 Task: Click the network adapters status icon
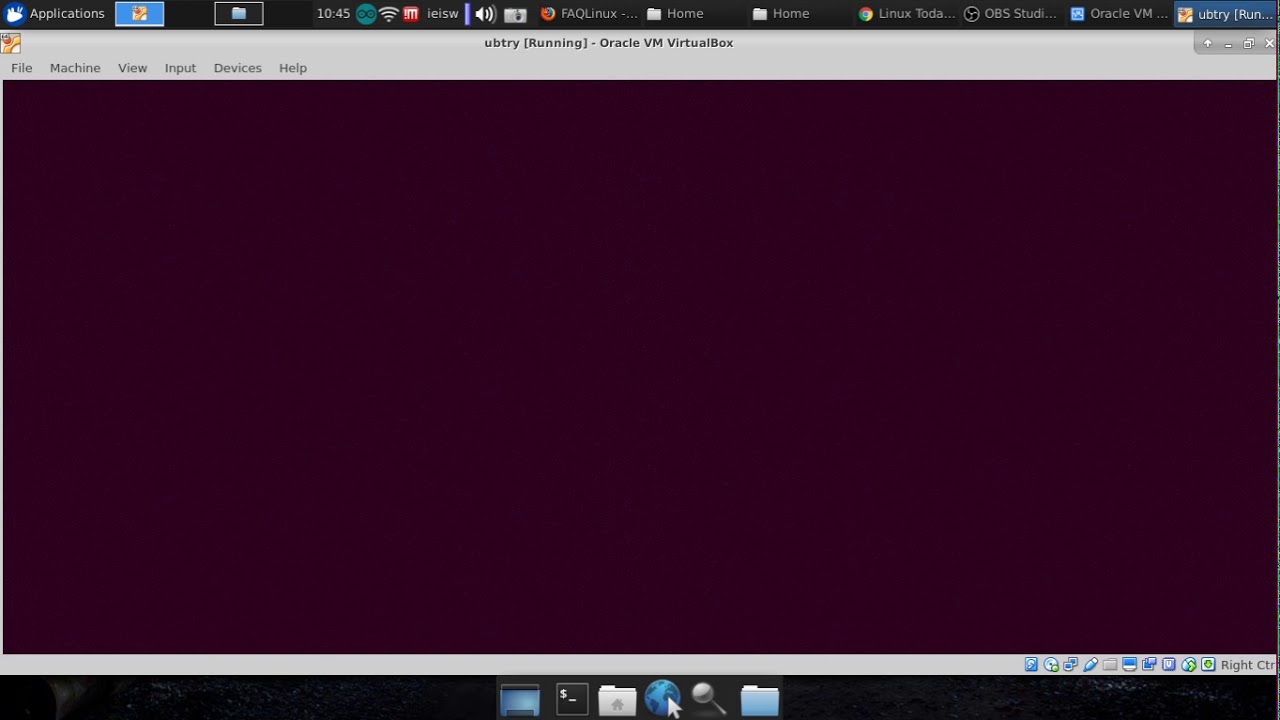click(1070, 664)
